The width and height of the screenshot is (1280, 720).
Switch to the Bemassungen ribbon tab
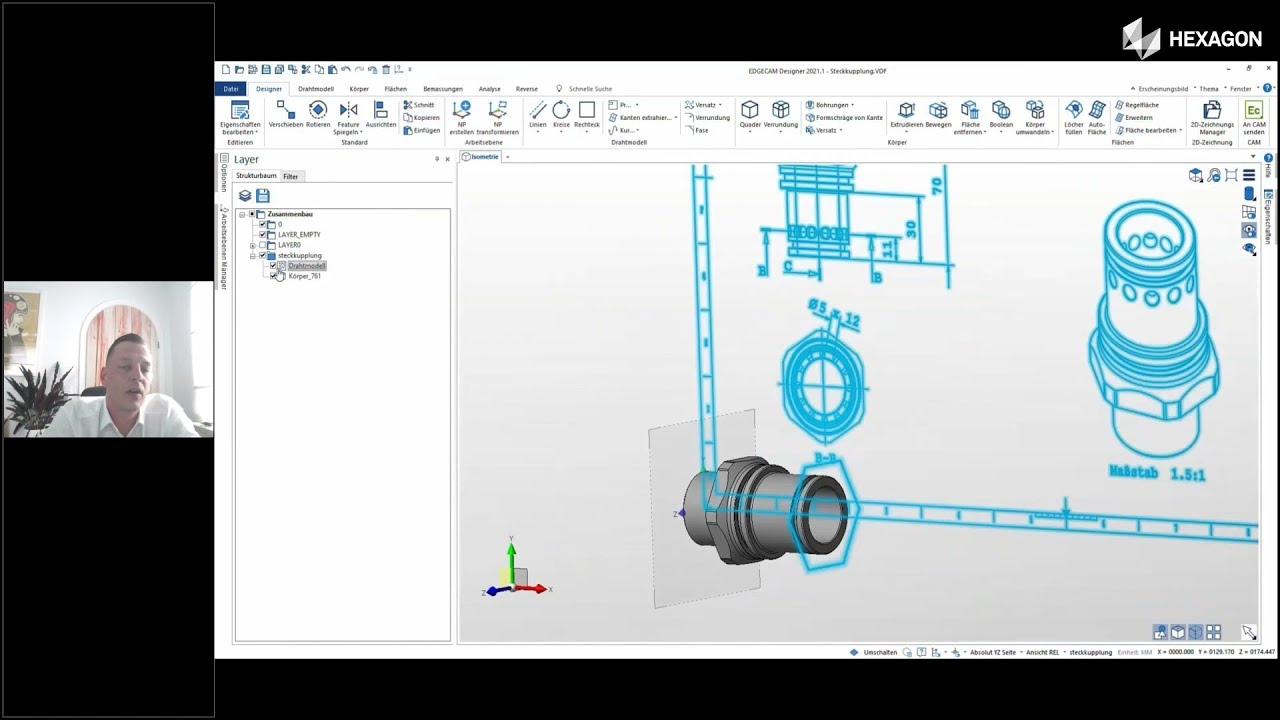443,89
